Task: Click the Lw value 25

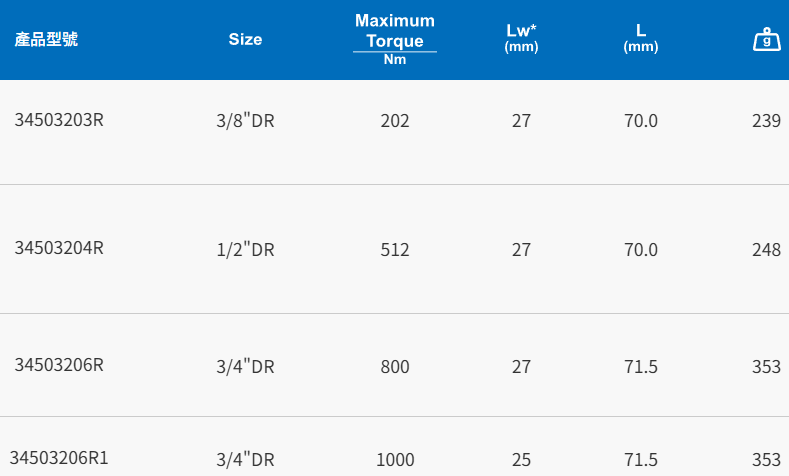Action: pyautogui.click(x=521, y=460)
